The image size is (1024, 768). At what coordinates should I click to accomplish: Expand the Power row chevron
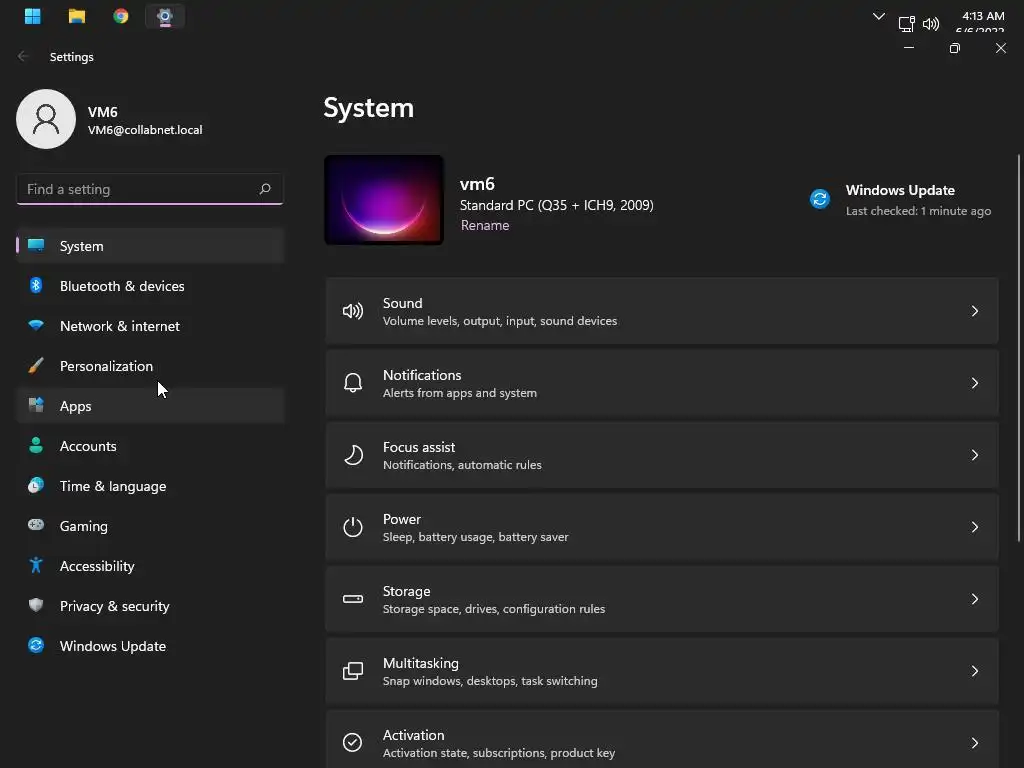(974, 527)
